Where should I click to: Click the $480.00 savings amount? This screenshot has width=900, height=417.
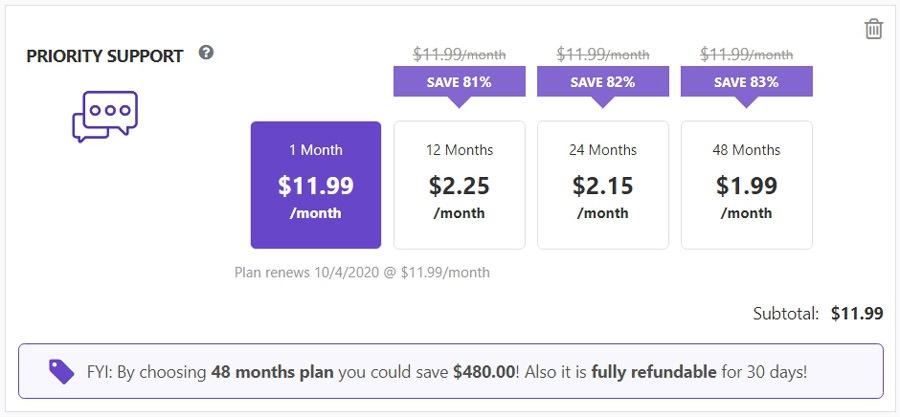[484, 372]
